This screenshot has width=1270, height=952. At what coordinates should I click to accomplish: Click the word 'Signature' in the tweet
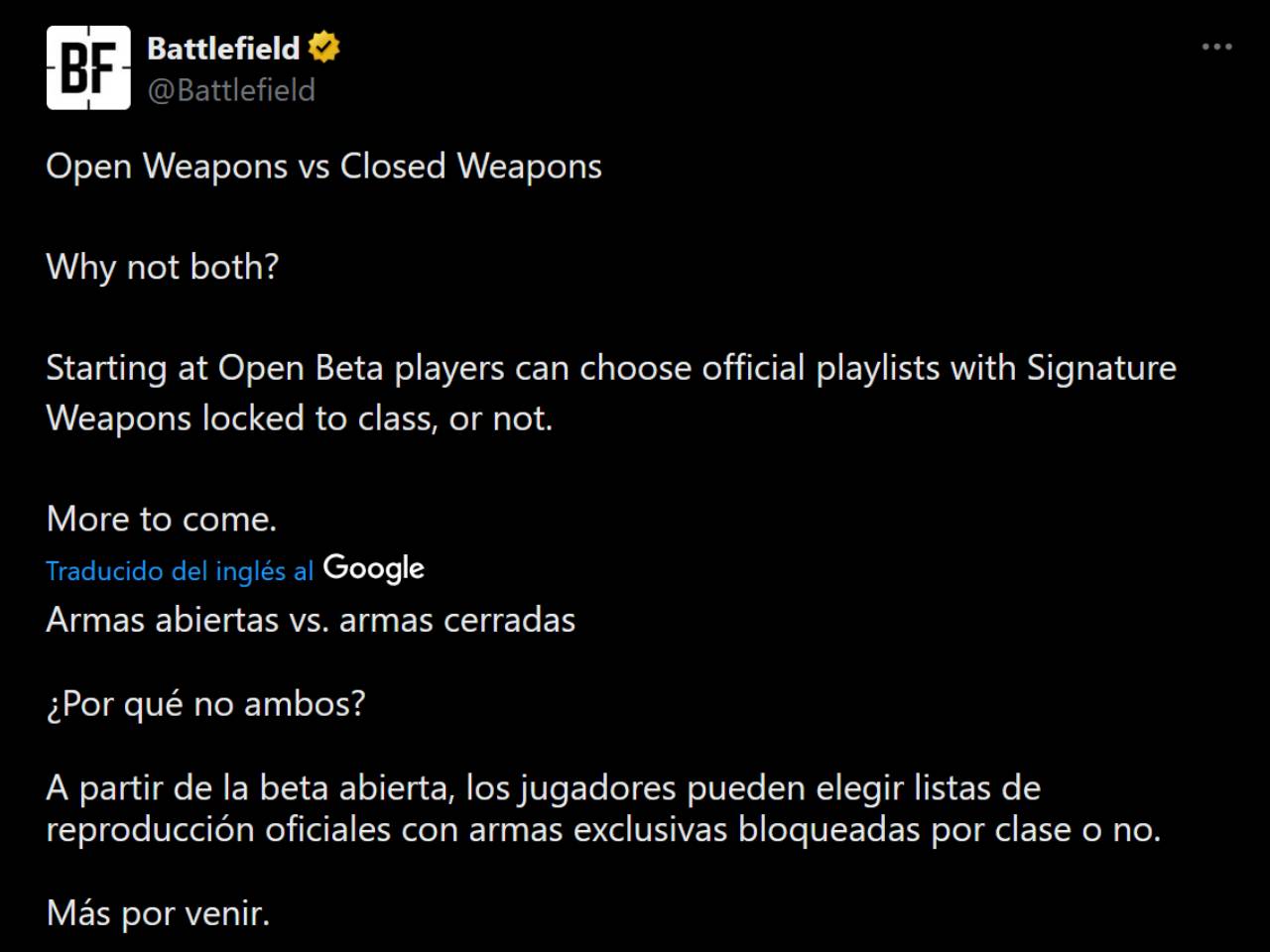1101,368
